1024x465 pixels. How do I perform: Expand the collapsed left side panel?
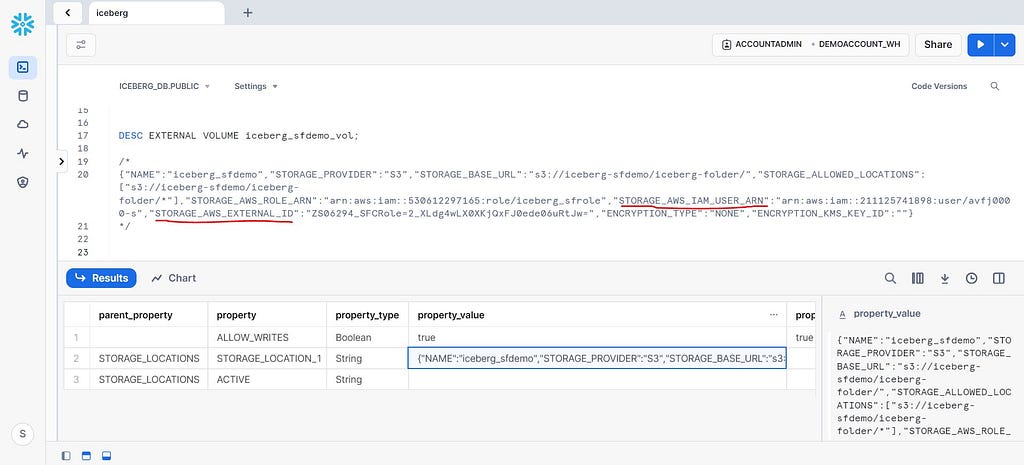click(x=61, y=161)
